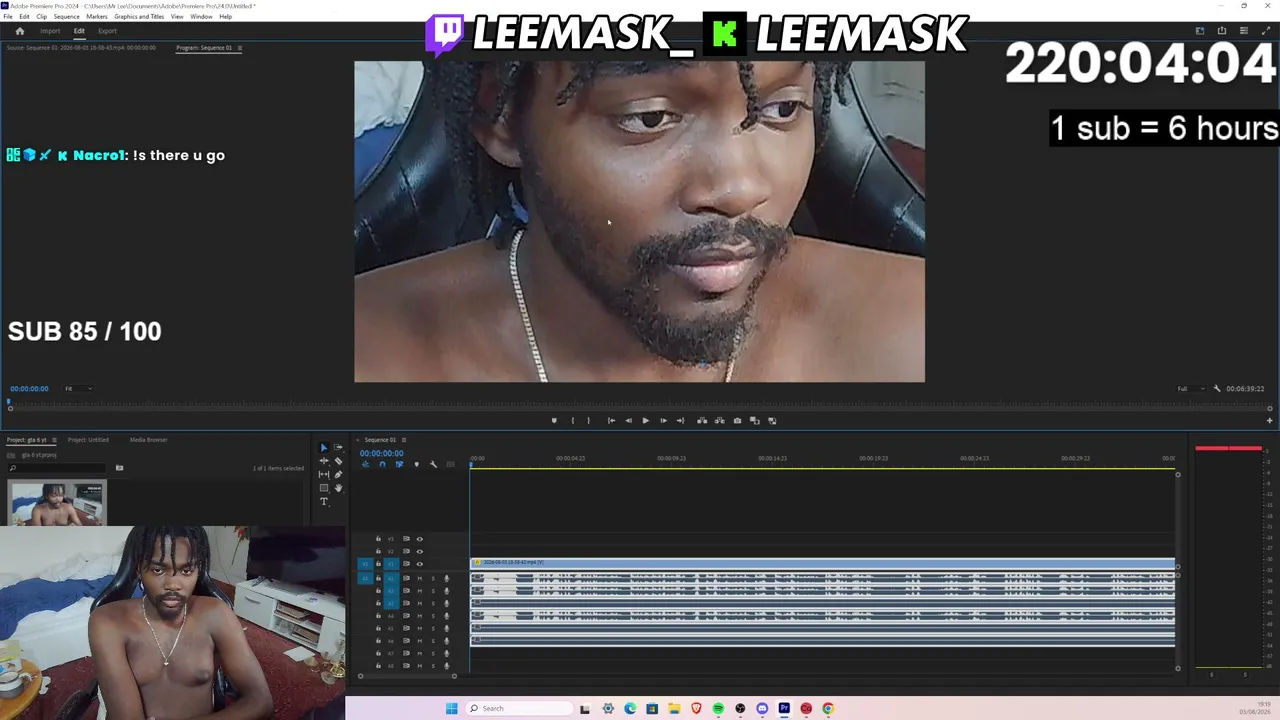Pick the Razor tool
This screenshot has width=1280, height=720.
tap(338, 461)
